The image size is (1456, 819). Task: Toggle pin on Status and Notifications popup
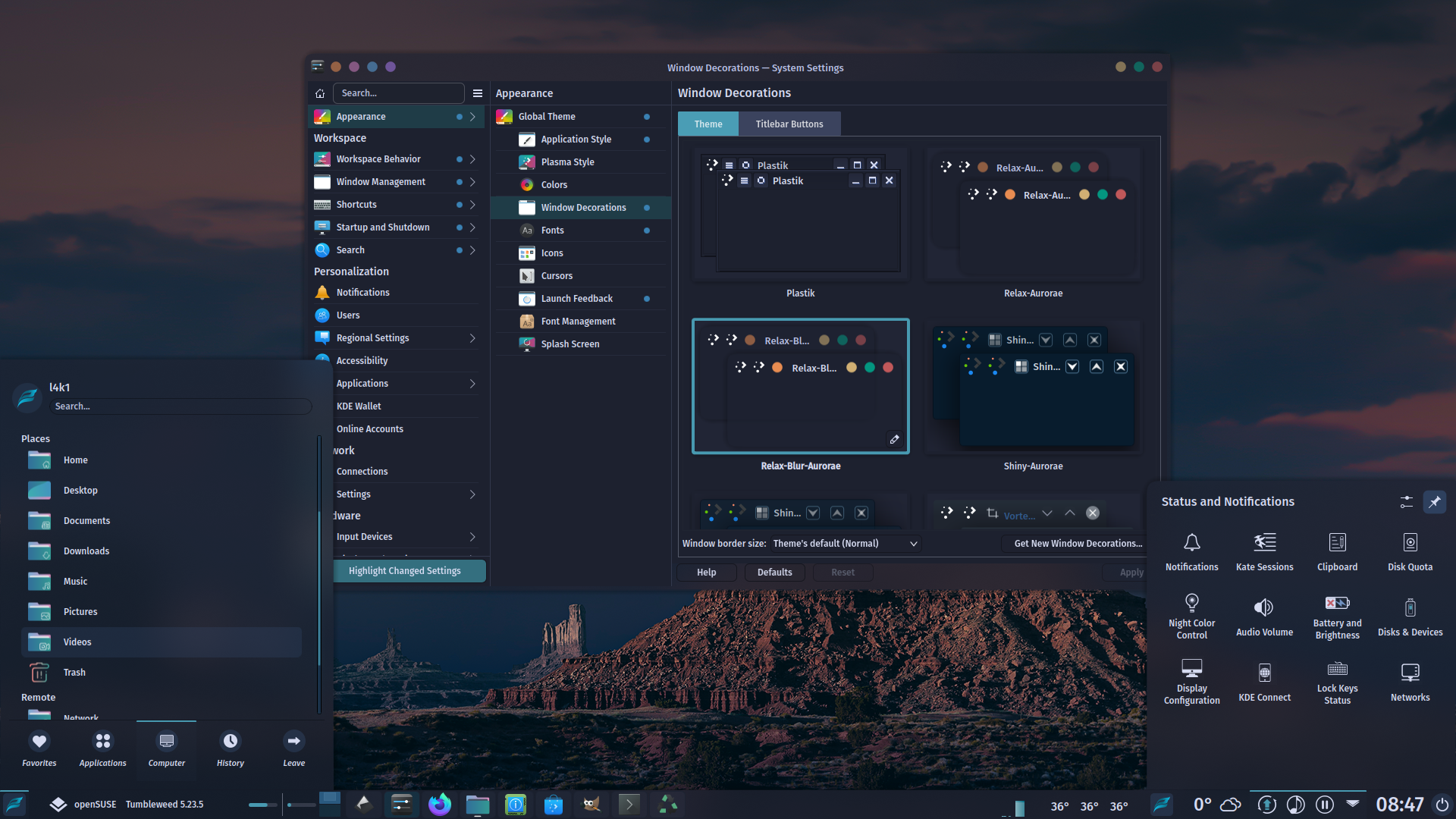1434,502
